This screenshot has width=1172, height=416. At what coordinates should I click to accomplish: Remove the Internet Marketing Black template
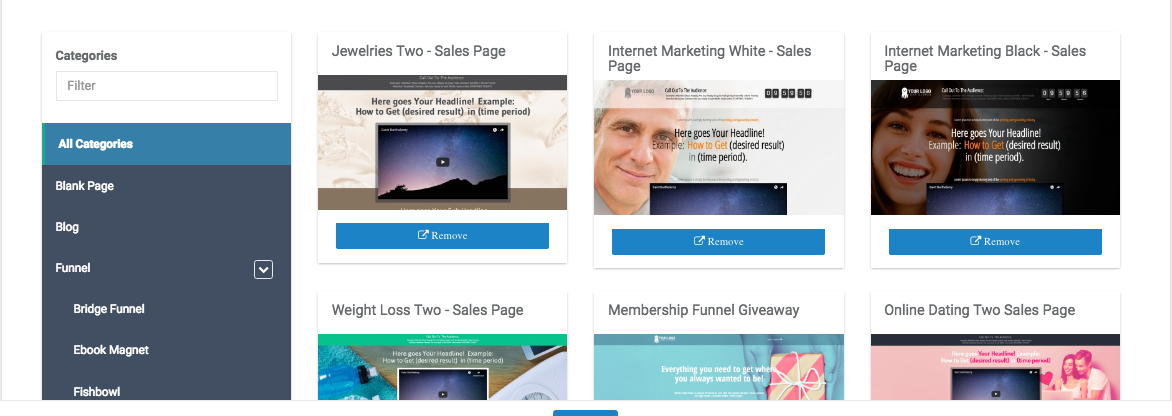(x=995, y=241)
